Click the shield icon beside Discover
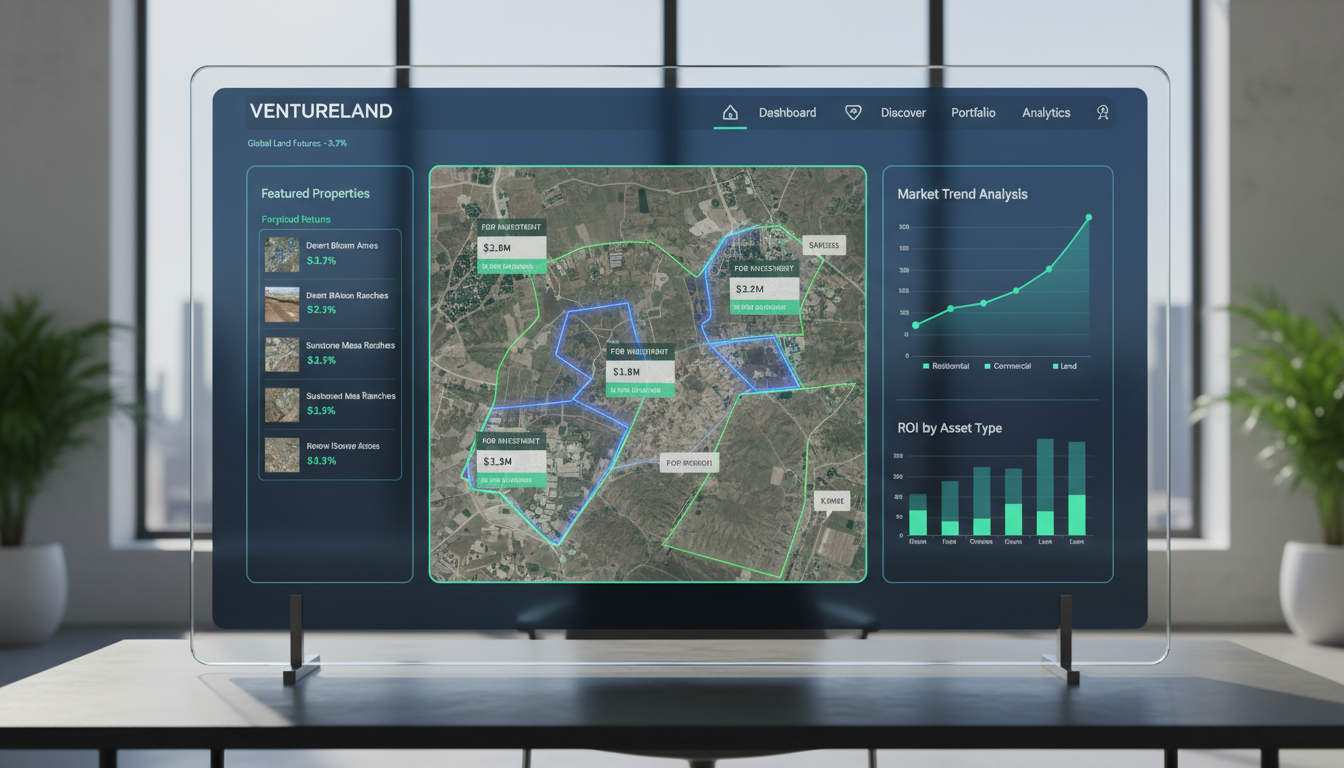Screen dimensions: 1344x768 [x=853, y=113]
